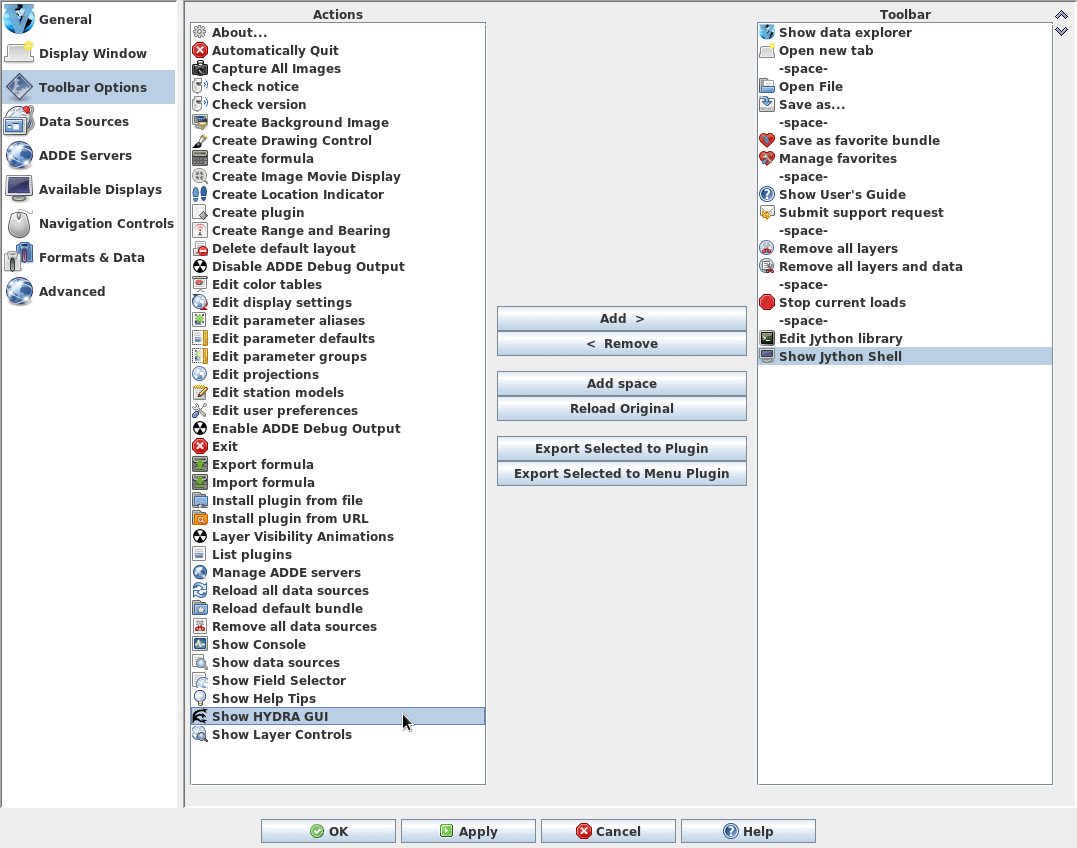Select Reload default bundle action
The height and width of the screenshot is (848, 1077).
pyautogui.click(x=338, y=608)
